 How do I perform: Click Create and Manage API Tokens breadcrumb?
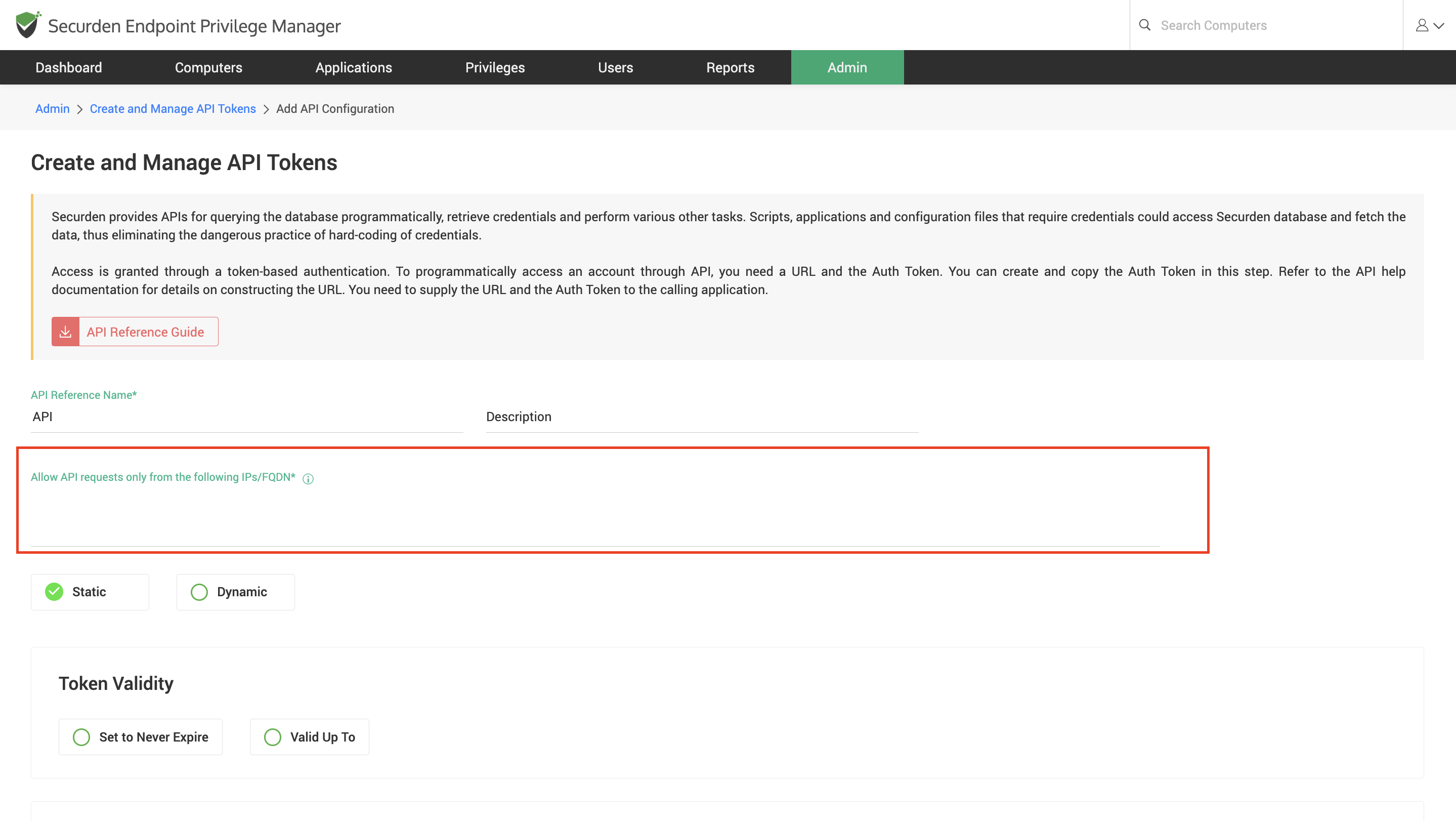point(173,108)
